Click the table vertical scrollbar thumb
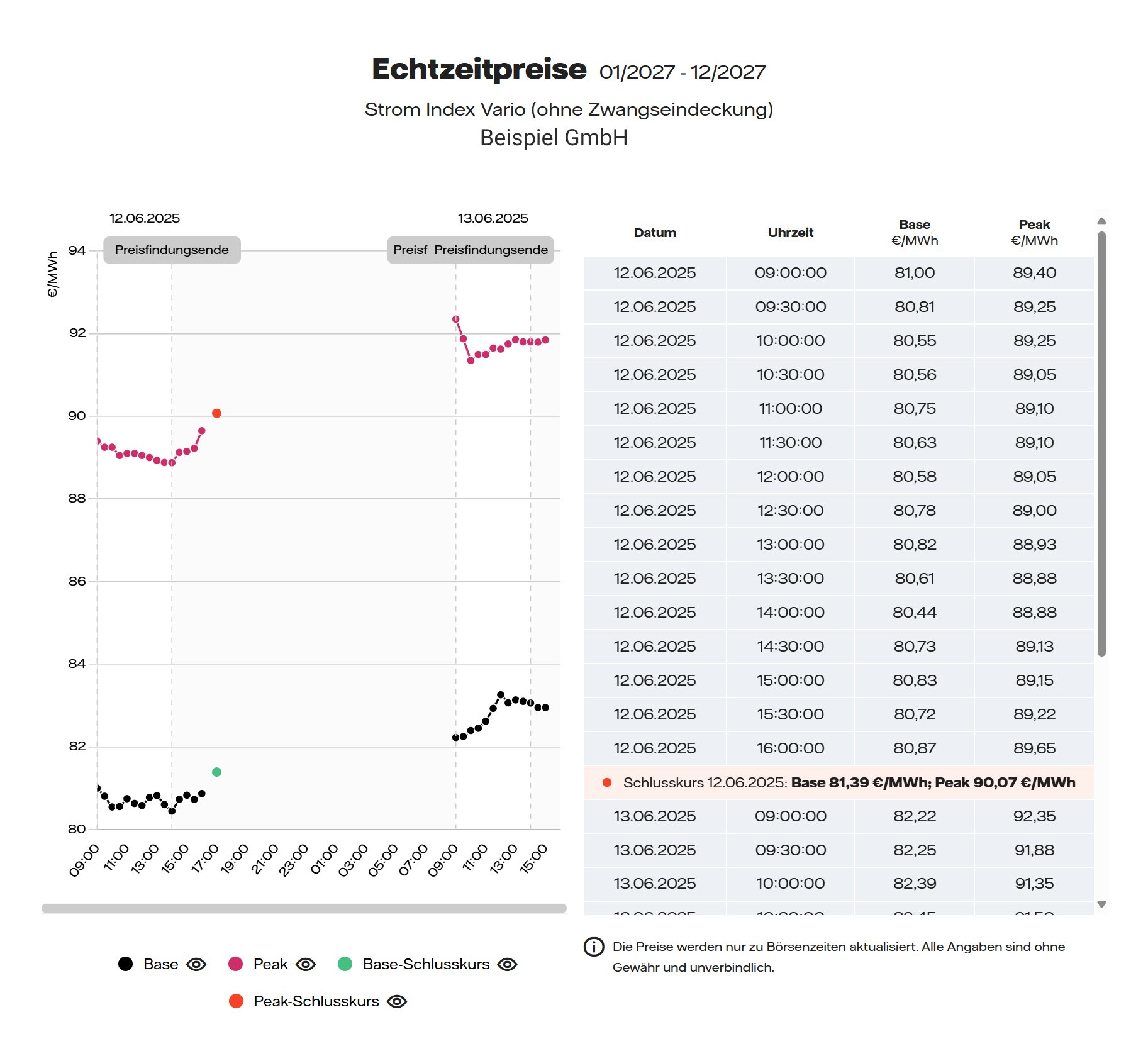 pos(1101,444)
